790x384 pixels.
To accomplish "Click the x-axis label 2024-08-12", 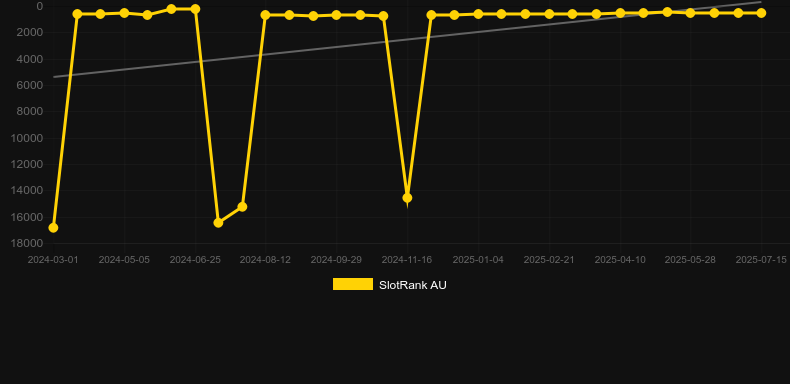I will coord(265,260).
